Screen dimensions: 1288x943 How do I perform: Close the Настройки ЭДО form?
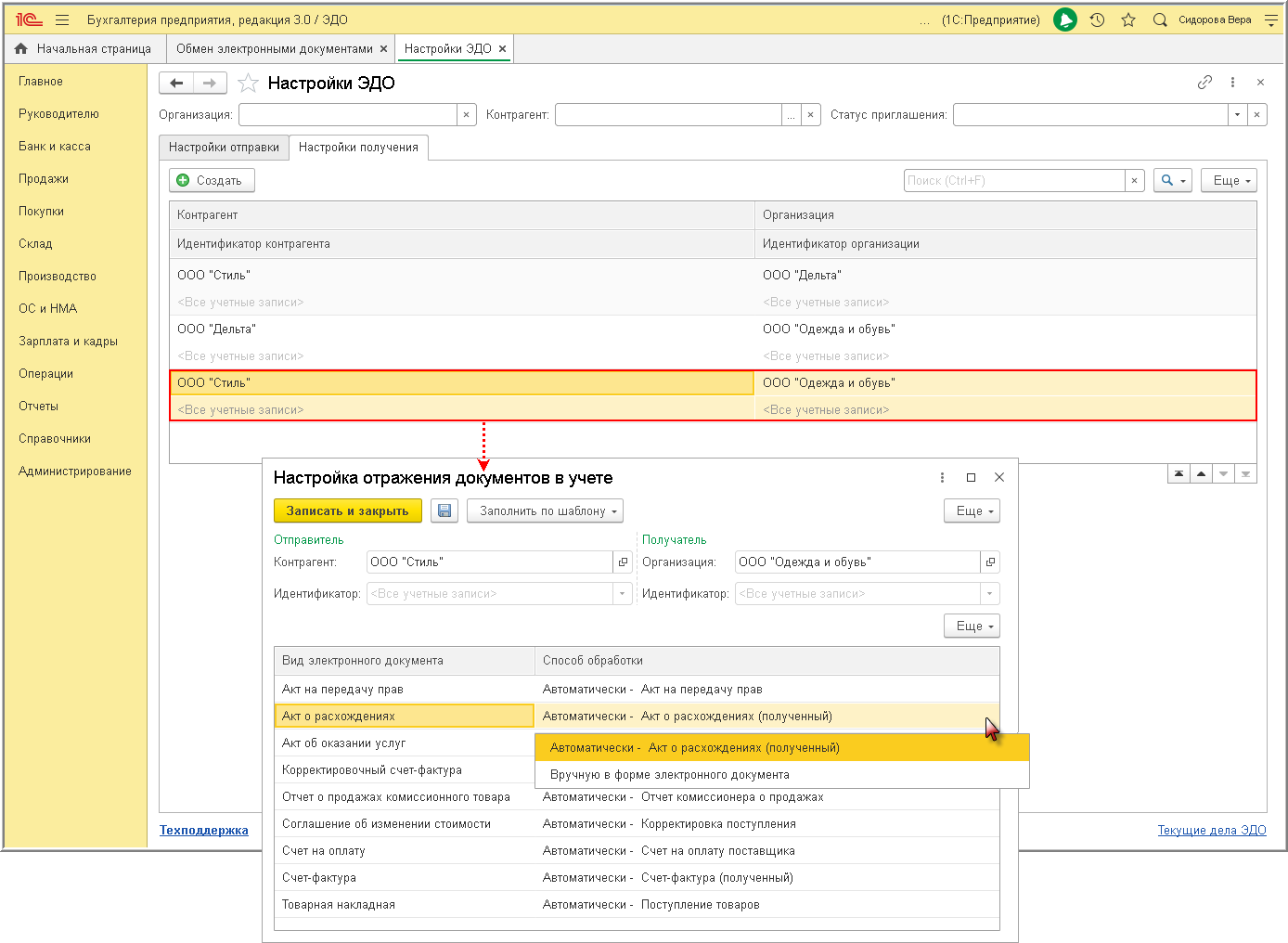click(1260, 83)
